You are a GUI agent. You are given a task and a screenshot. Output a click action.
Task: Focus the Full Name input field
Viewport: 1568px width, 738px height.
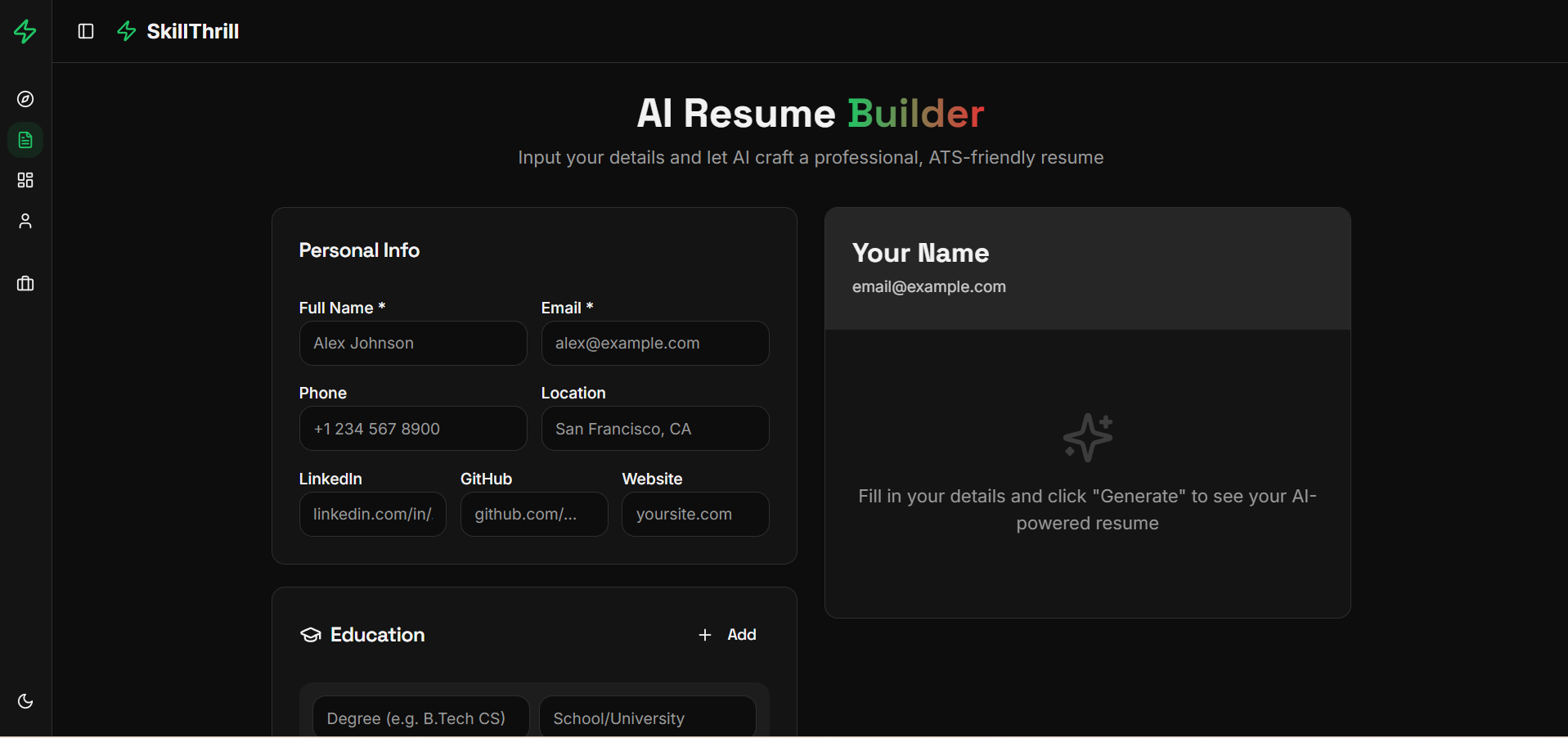(x=413, y=344)
